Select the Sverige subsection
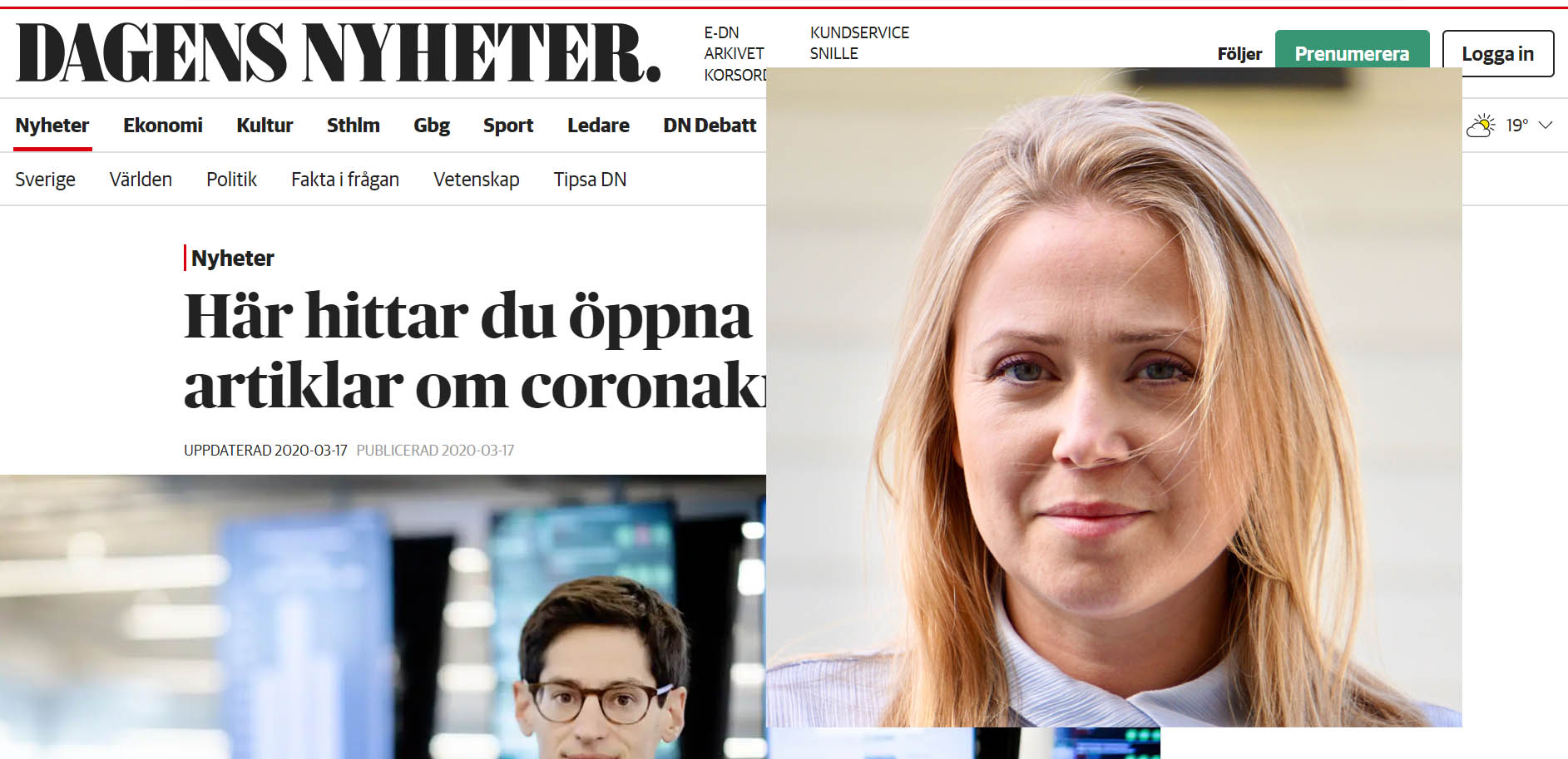The width and height of the screenshot is (1568, 759). (45, 180)
